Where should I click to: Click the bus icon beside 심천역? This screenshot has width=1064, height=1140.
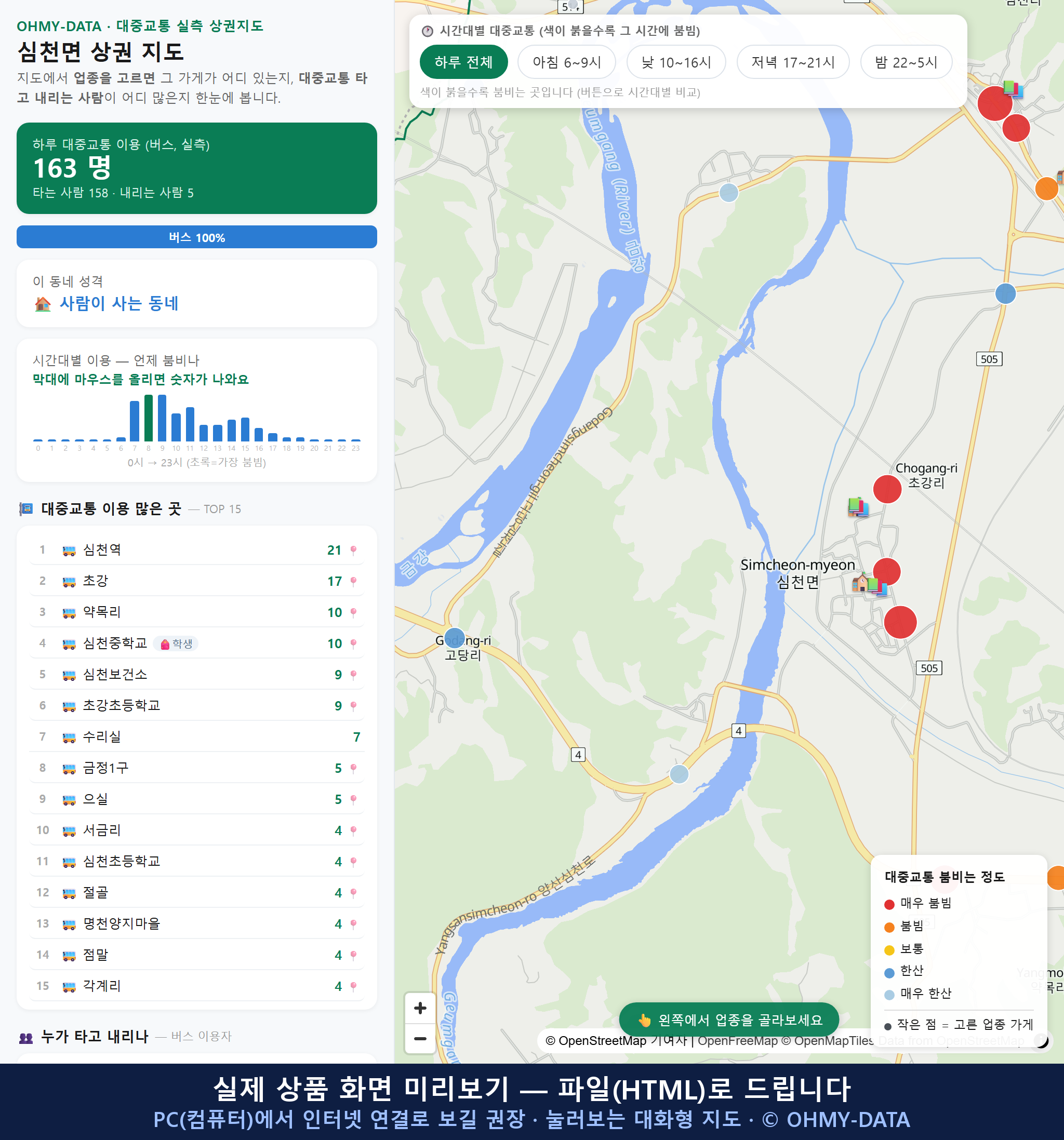(69, 551)
